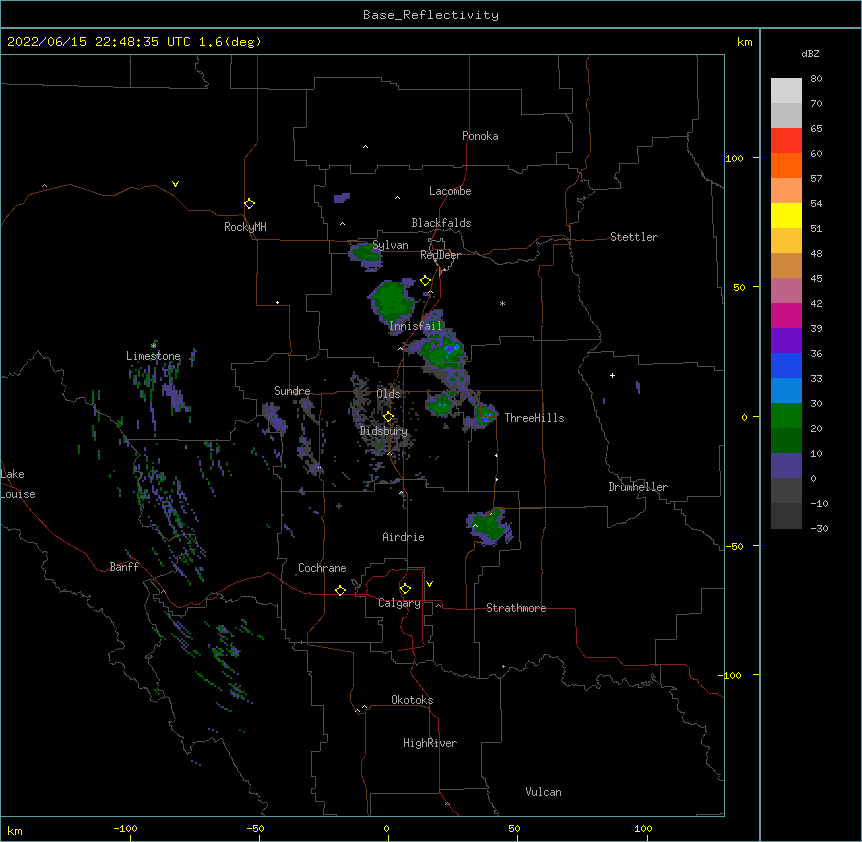Click the white plus marker north of Drumheller
The height and width of the screenshot is (842, 862).
coord(612,375)
